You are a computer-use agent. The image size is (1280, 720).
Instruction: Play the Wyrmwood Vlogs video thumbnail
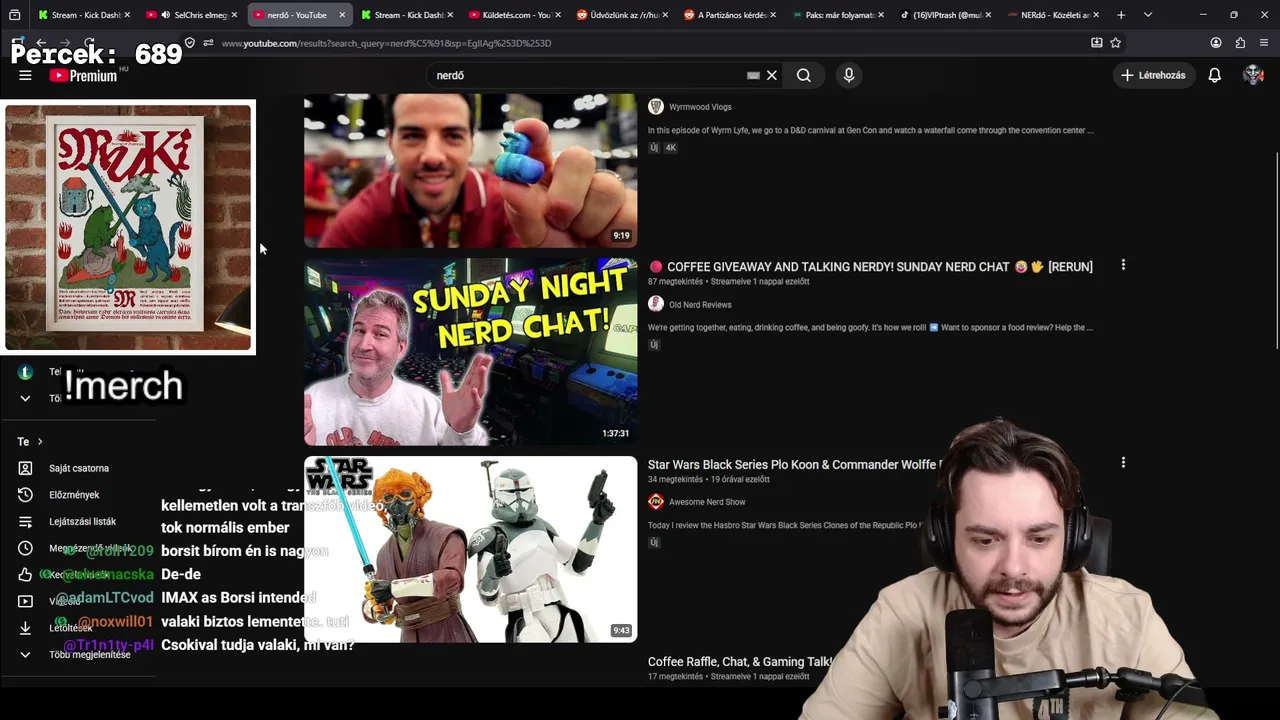pos(470,171)
